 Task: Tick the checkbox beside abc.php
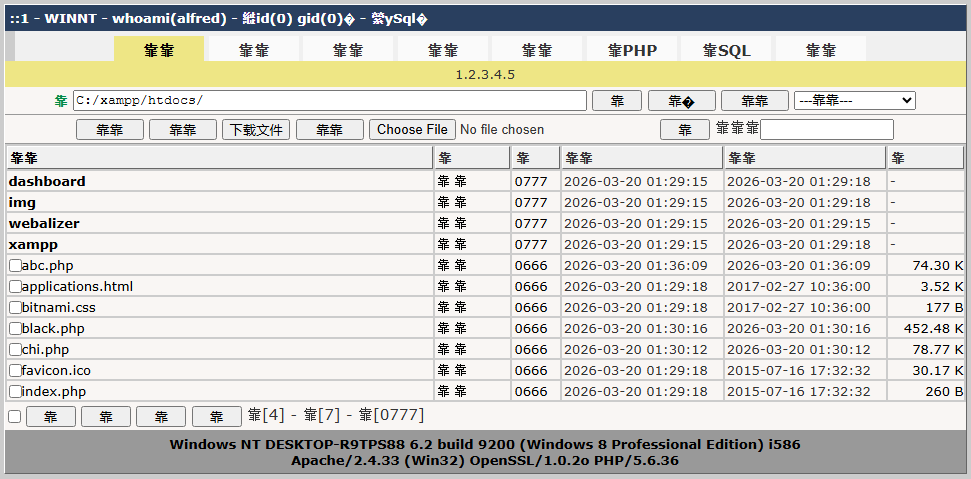click(x=15, y=266)
